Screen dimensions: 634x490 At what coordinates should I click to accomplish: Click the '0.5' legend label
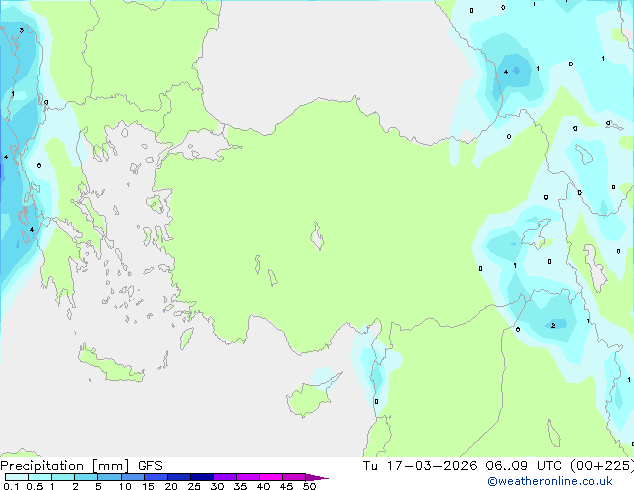pos(34,486)
